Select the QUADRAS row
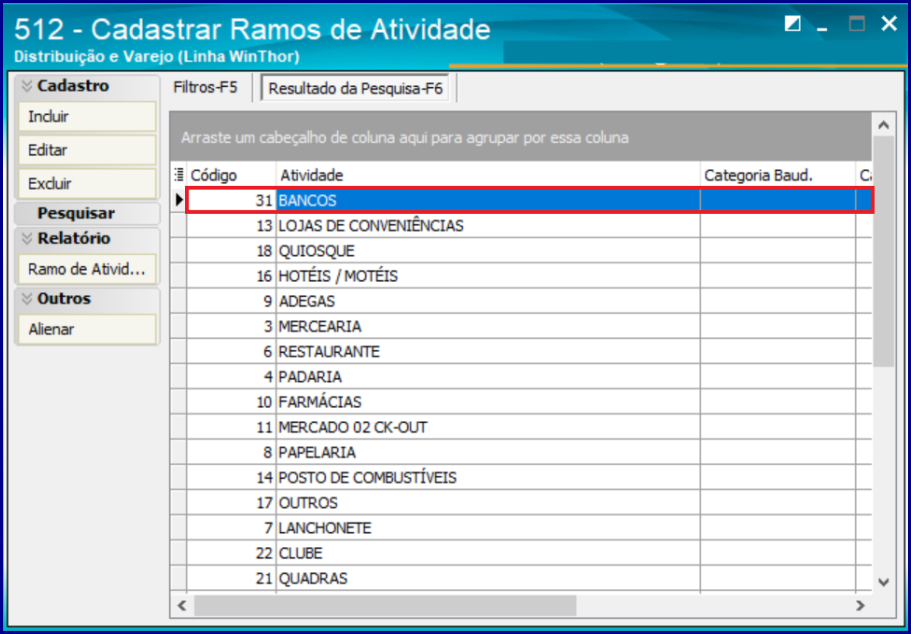Viewport: 911px width, 634px height. point(529,578)
